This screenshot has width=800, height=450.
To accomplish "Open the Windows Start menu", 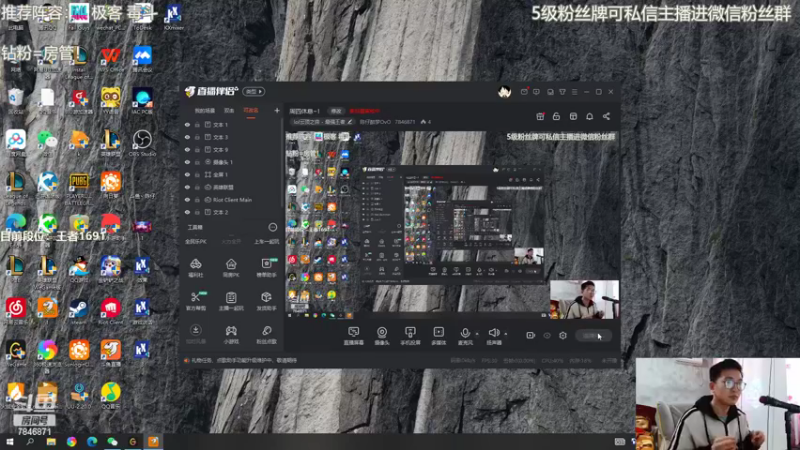I will point(9,442).
